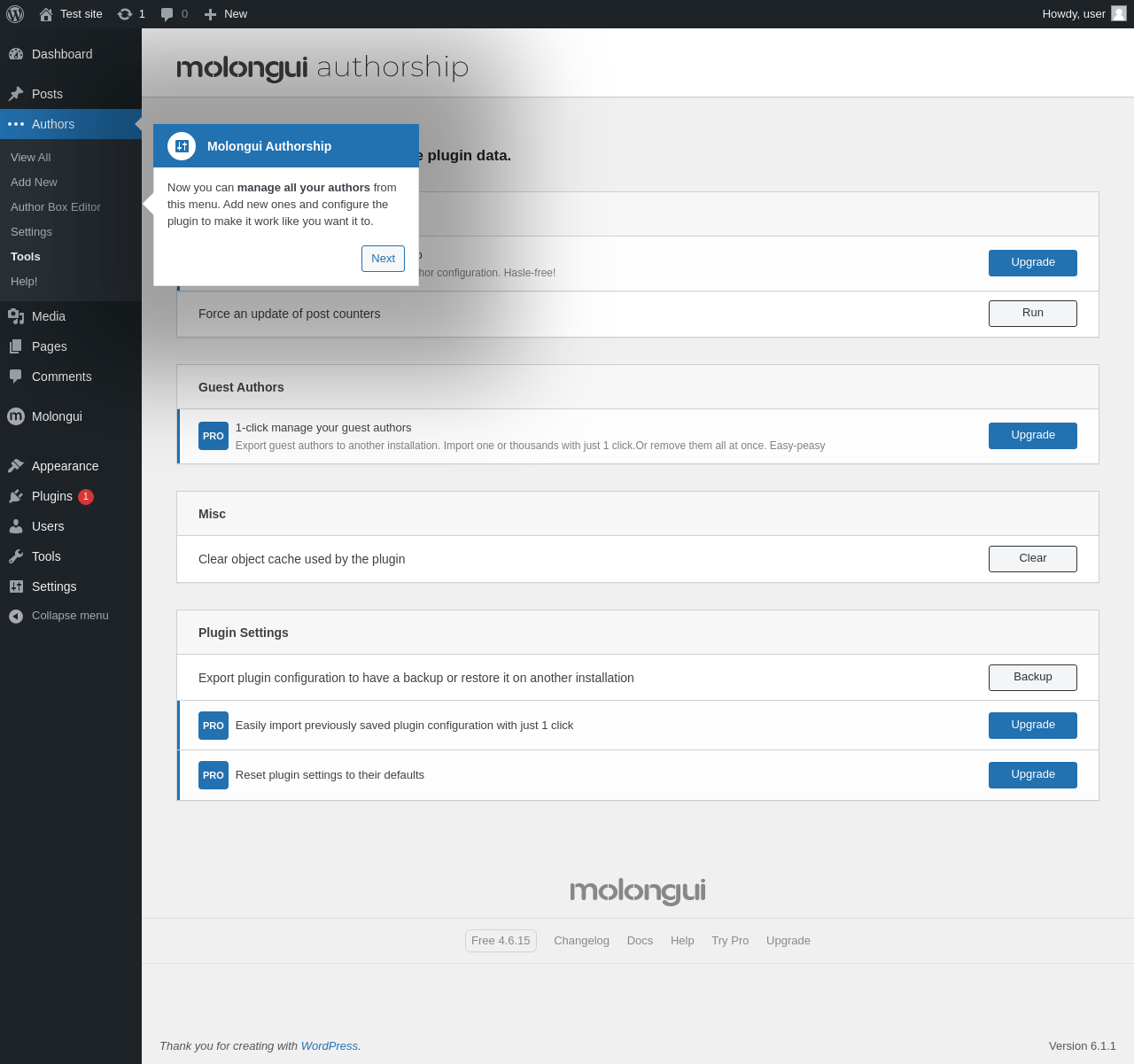Screen dimensions: 1134x1064
Task: Go to the Dashboard menu label
Action: point(62,54)
